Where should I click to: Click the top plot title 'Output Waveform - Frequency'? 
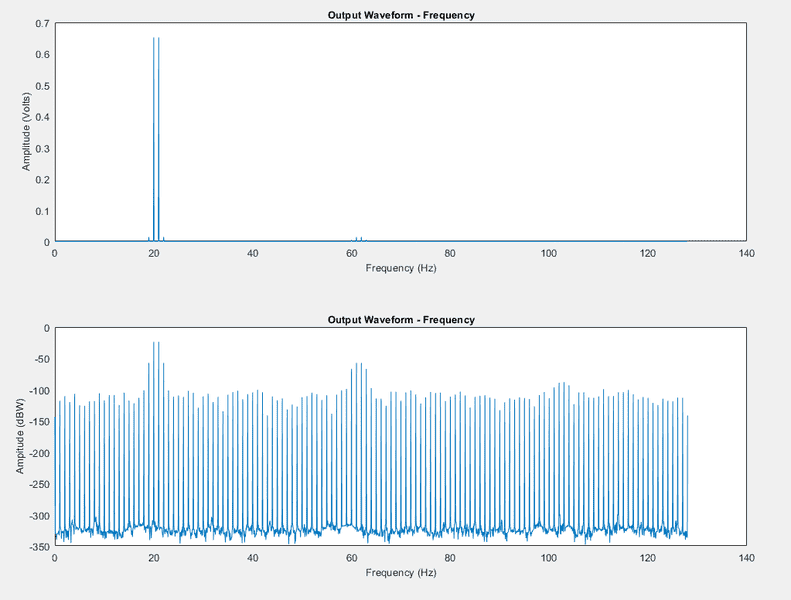pyautogui.click(x=401, y=15)
